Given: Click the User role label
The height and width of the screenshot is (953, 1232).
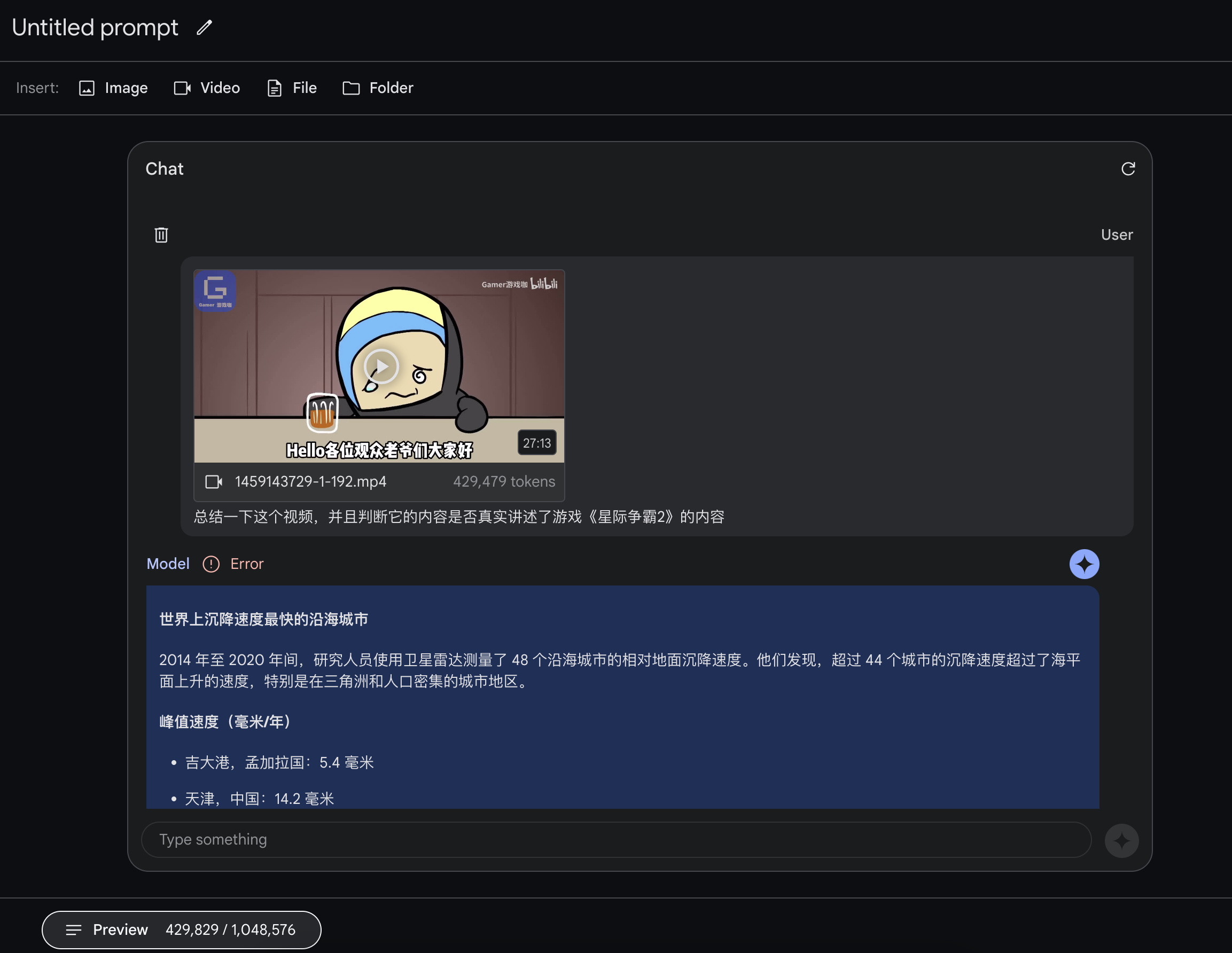Looking at the screenshot, I should (x=1117, y=235).
